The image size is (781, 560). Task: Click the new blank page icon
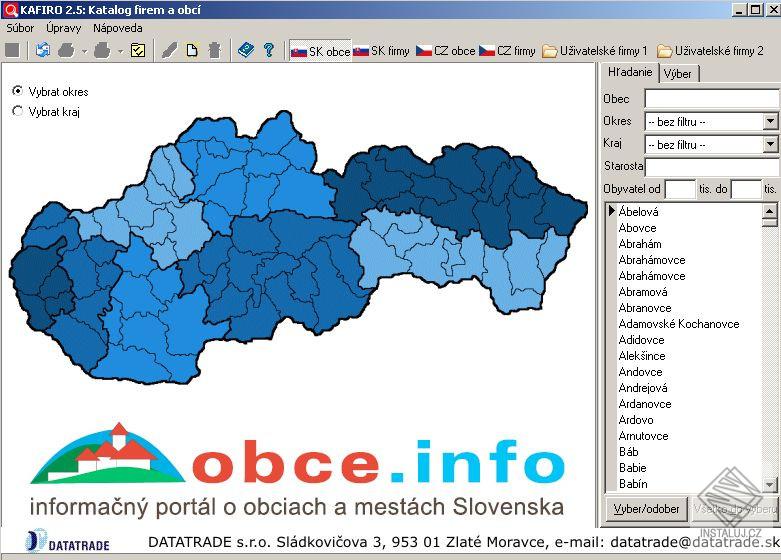pos(192,50)
